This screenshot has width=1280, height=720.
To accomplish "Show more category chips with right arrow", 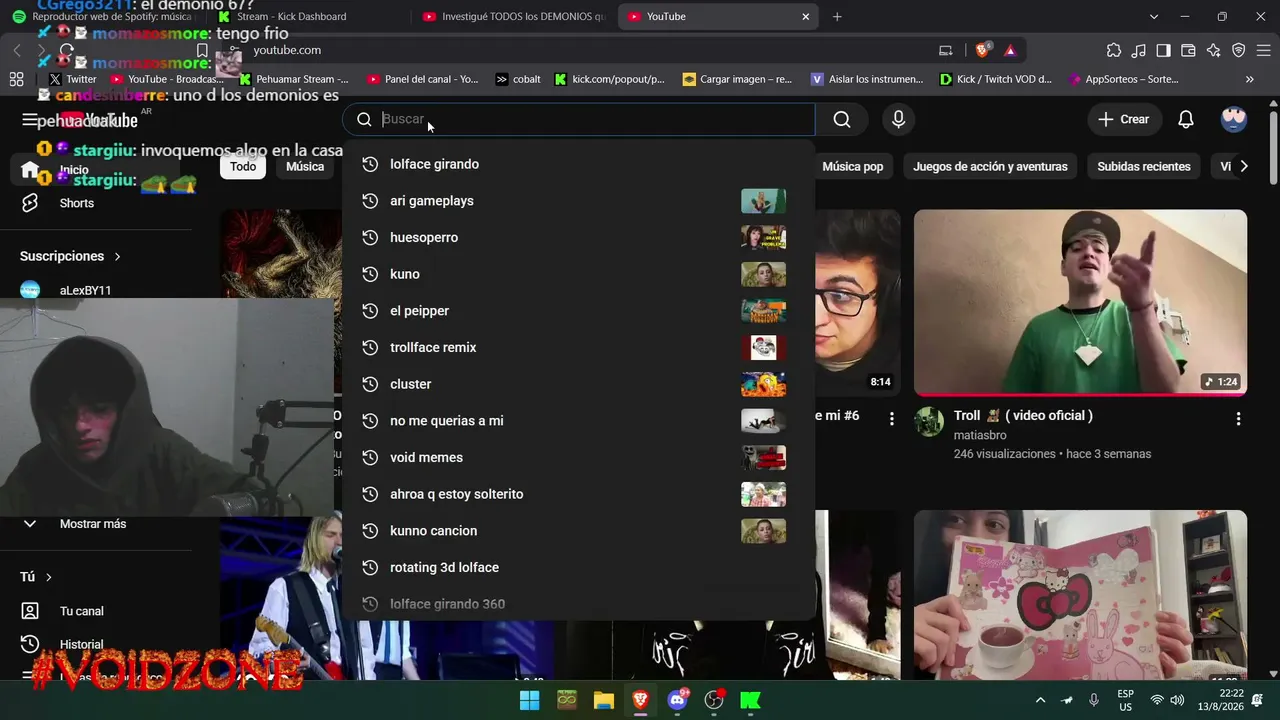I will [x=1244, y=167].
